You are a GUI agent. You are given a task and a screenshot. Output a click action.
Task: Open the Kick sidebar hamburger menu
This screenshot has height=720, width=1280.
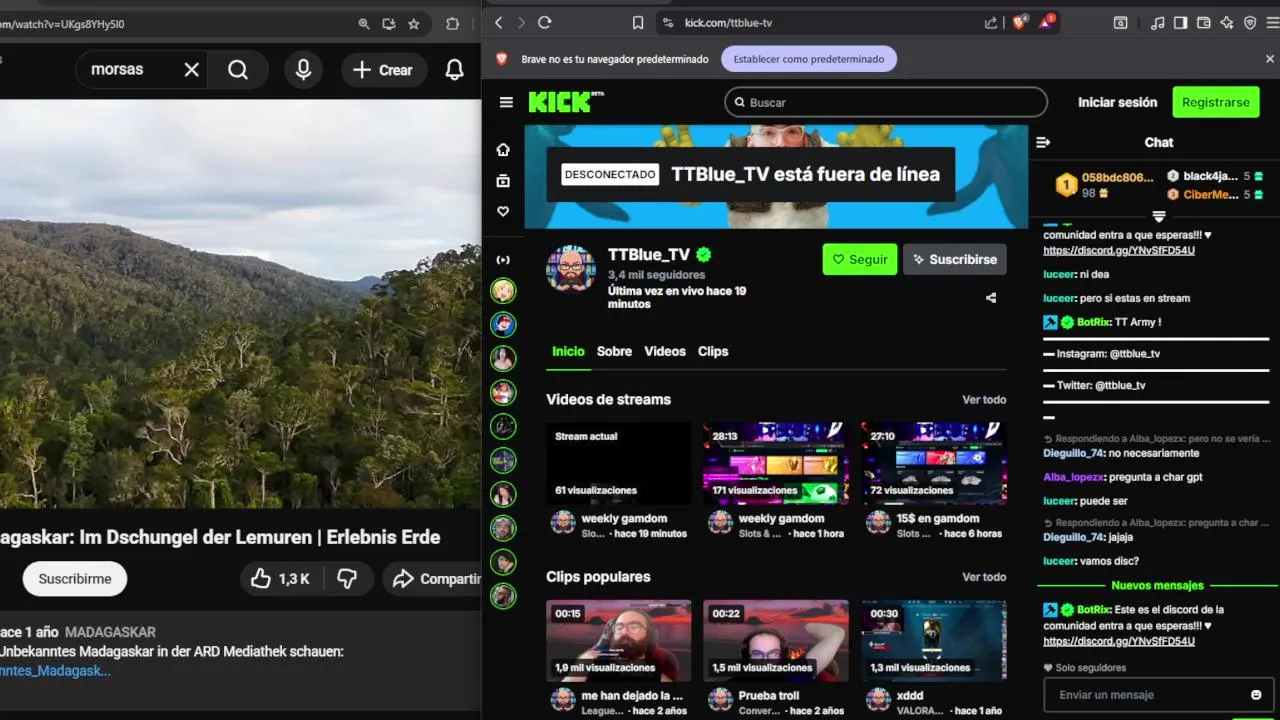tap(506, 102)
